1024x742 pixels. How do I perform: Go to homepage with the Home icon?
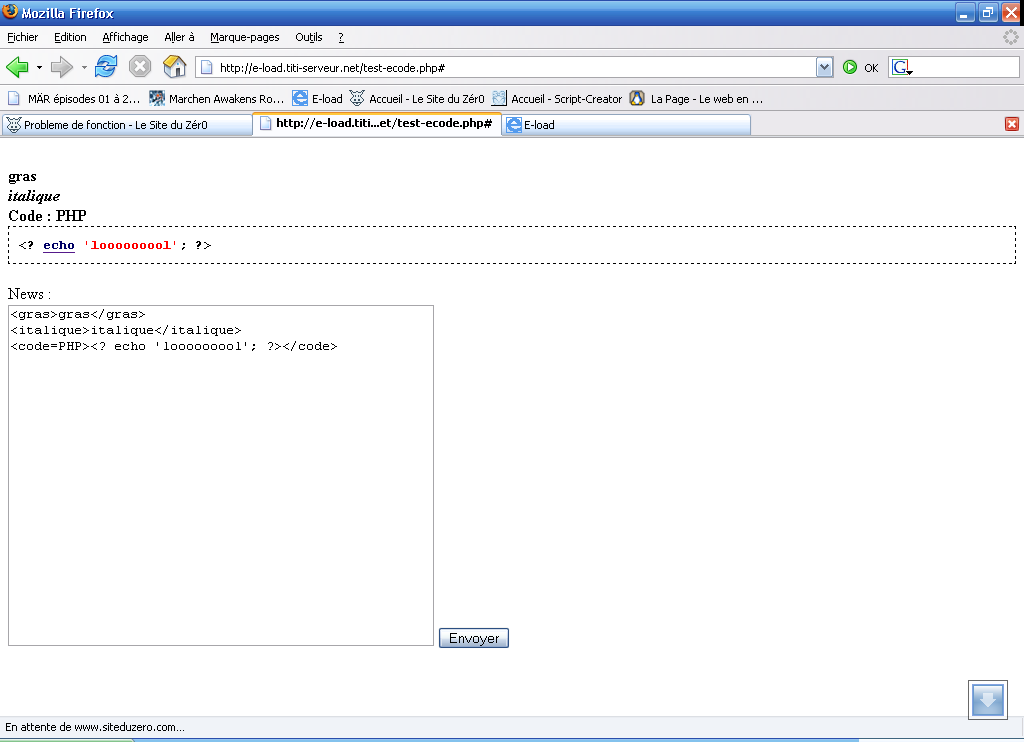(x=174, y=66)
